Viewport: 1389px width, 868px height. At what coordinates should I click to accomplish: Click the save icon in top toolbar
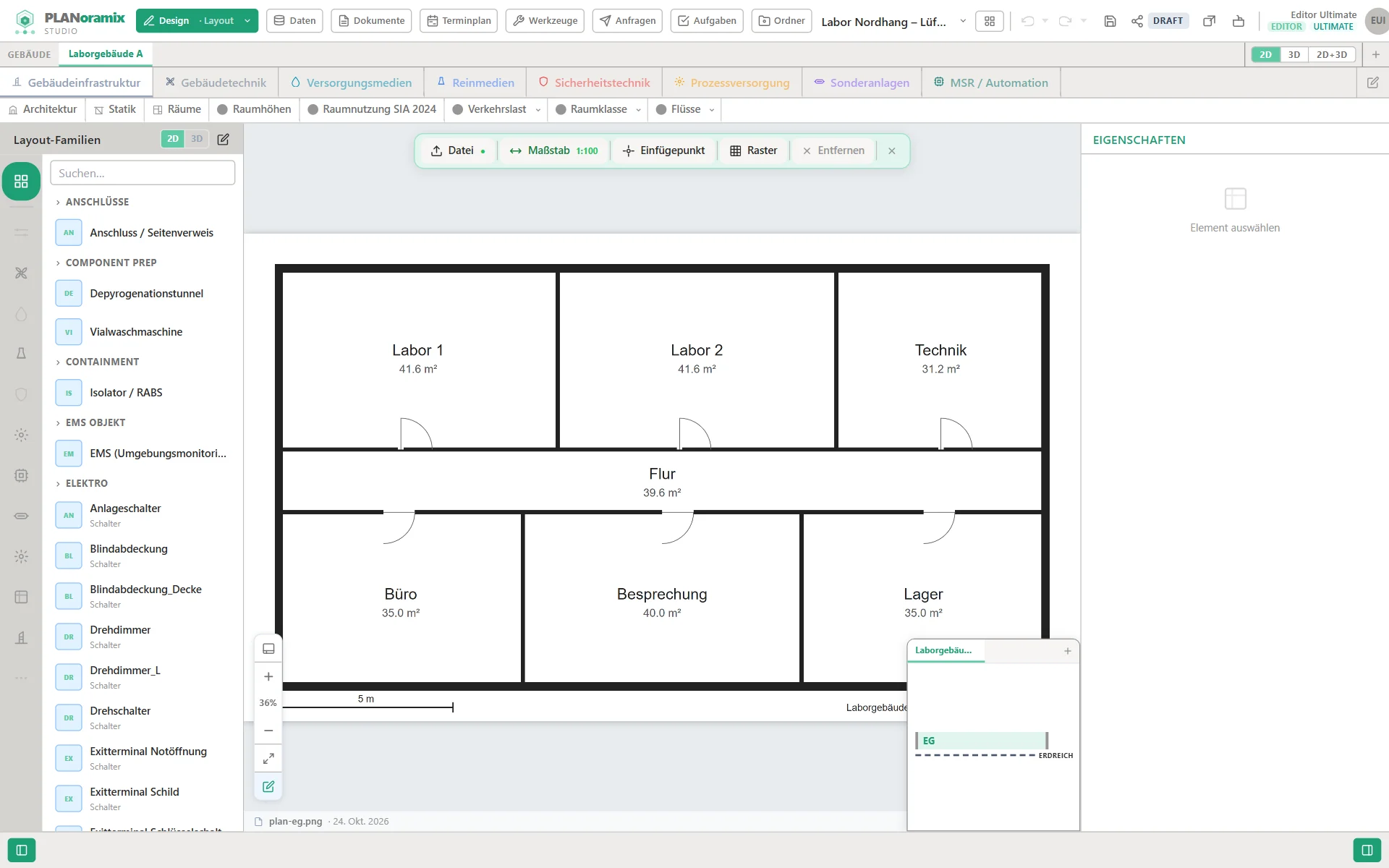click(1110, 21)
